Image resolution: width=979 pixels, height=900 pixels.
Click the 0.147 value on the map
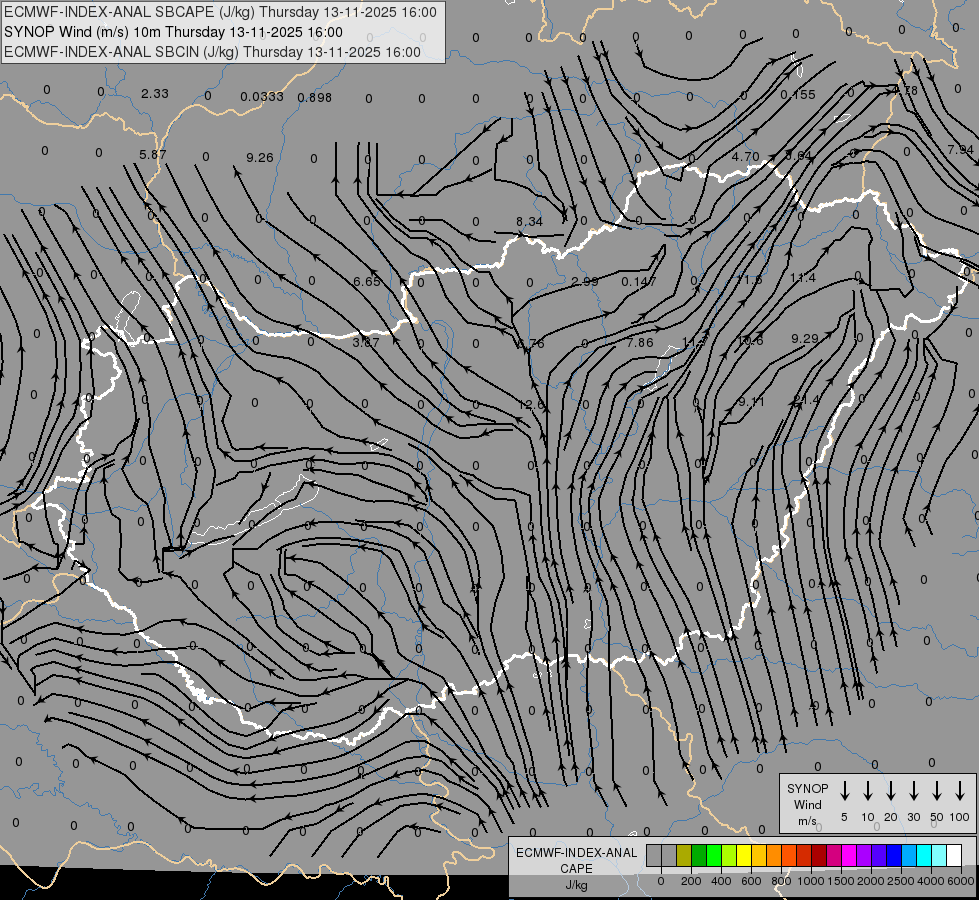(639, 282)
